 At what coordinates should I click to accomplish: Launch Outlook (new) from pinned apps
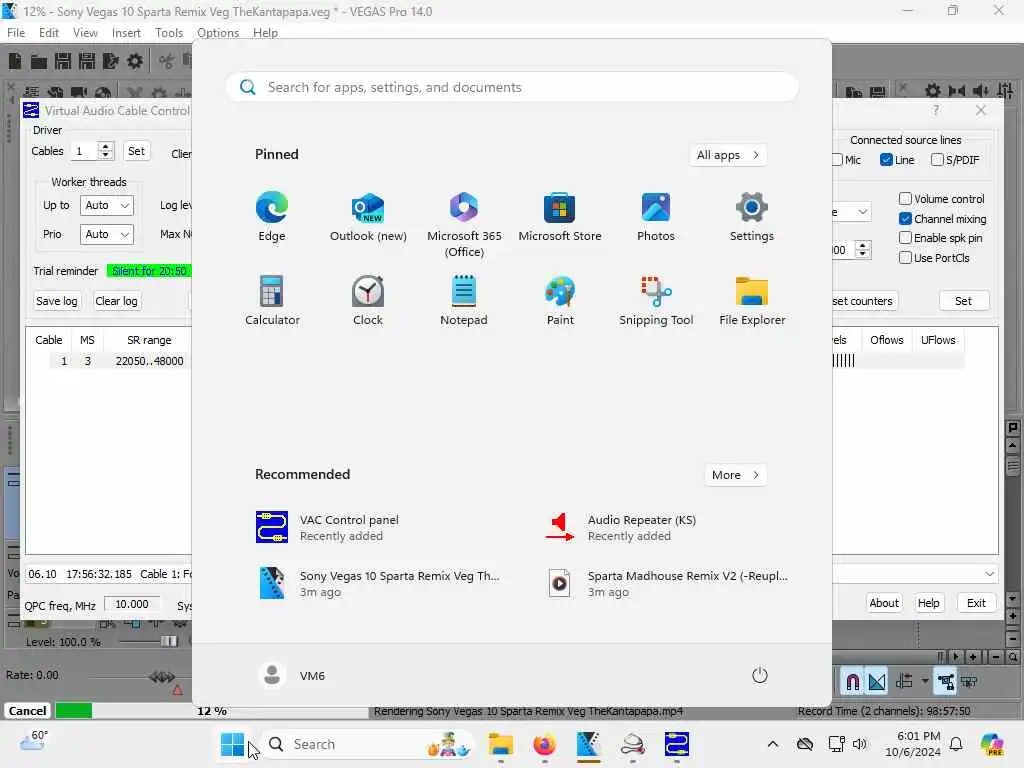coord(368,217)
